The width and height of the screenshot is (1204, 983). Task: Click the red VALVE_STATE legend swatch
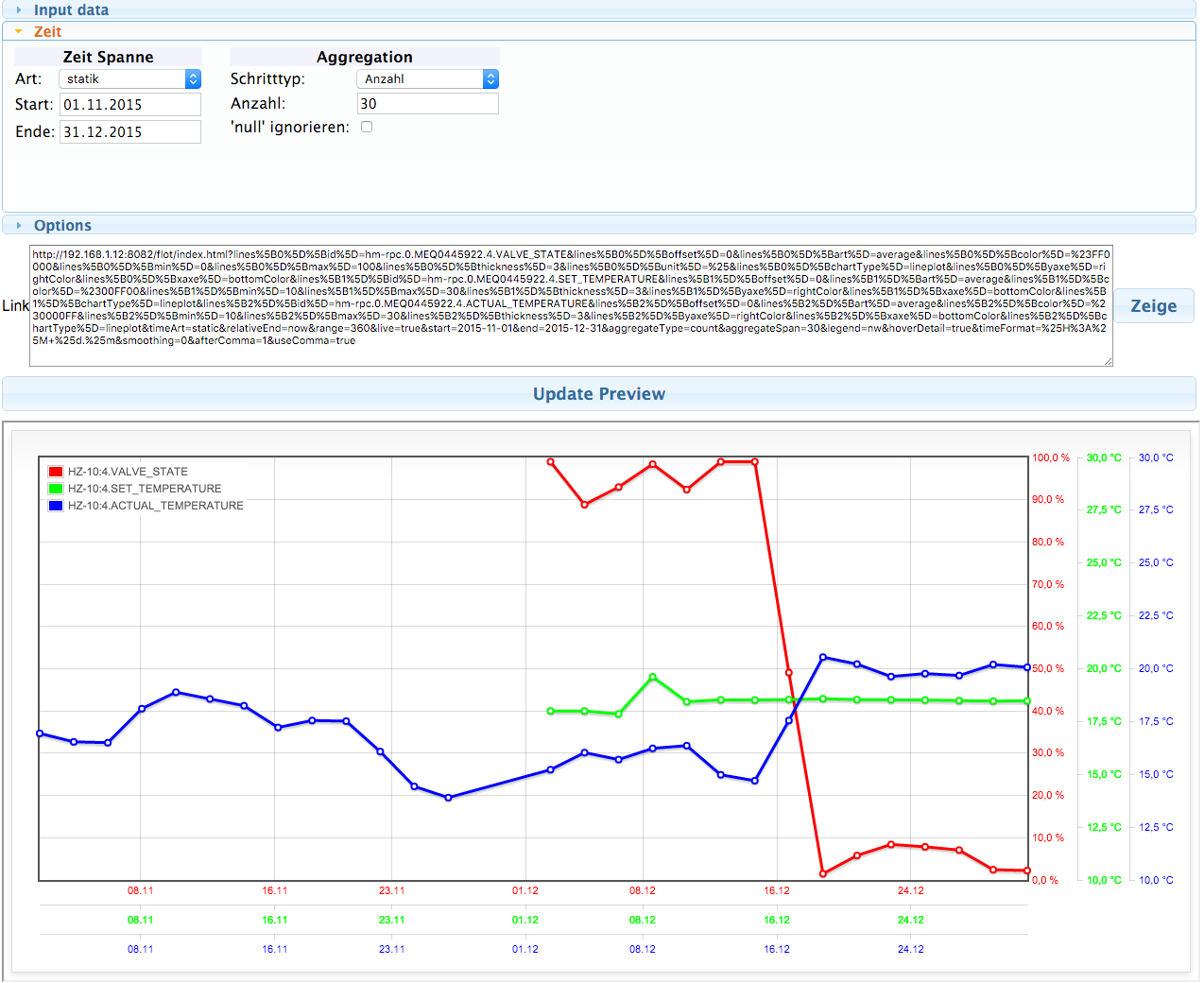click(x=56, y=472)
